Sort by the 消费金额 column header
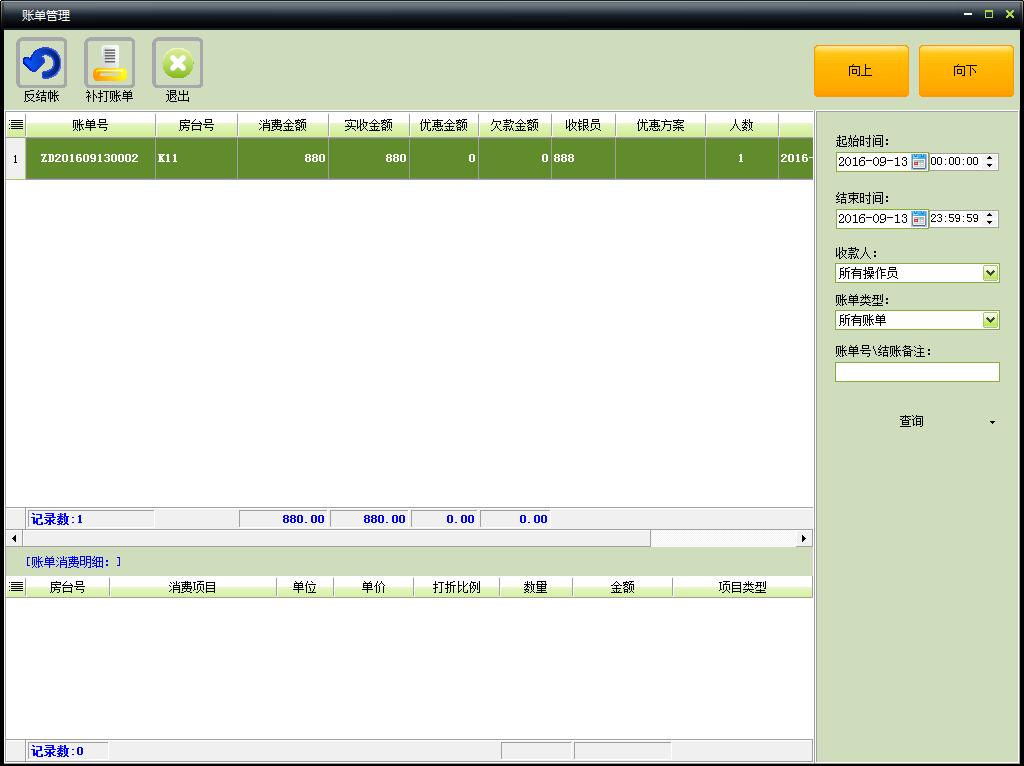The width and height of the screenshot is (1024, 766). click(x=283, y=125)
